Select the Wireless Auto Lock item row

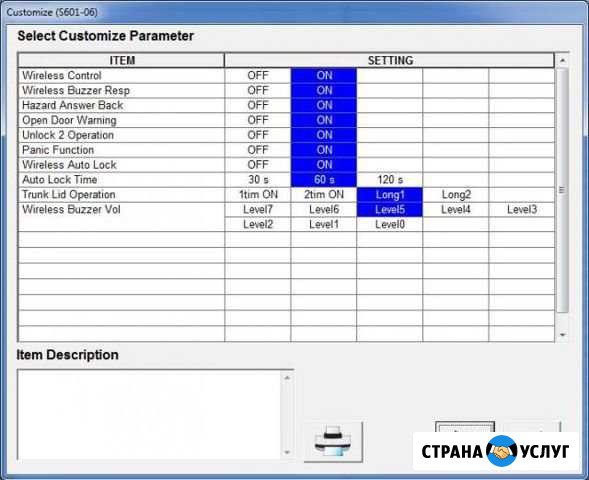tap(121, 165)
